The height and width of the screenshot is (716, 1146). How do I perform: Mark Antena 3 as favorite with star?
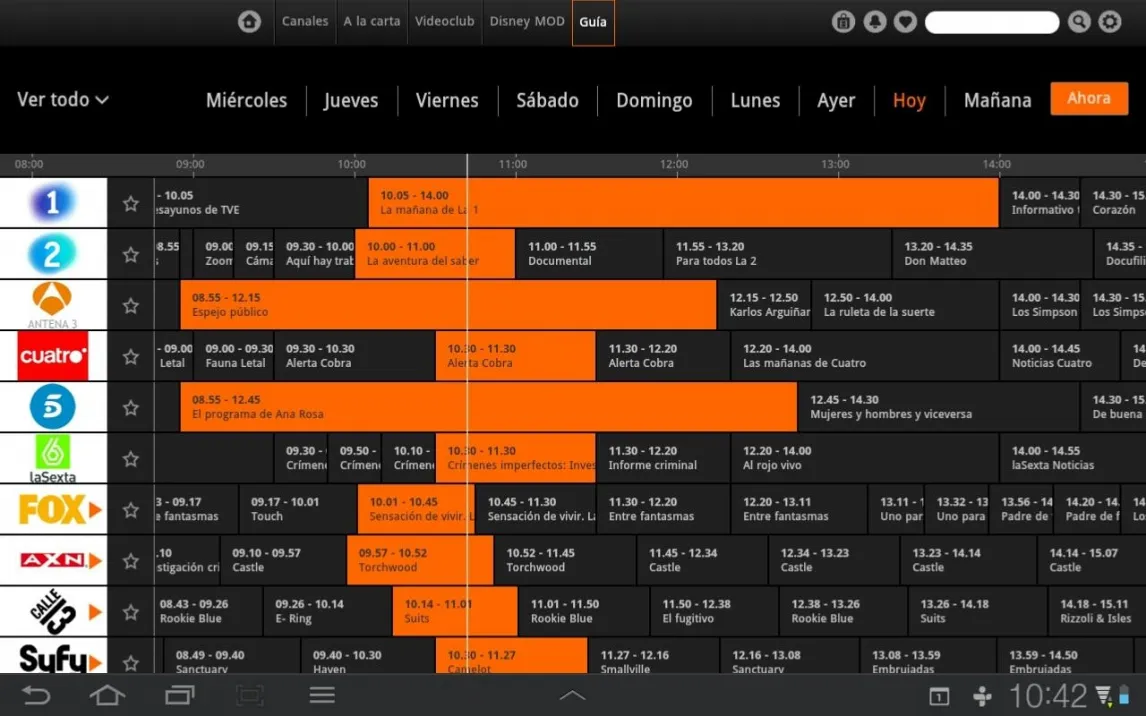point(131,306)
